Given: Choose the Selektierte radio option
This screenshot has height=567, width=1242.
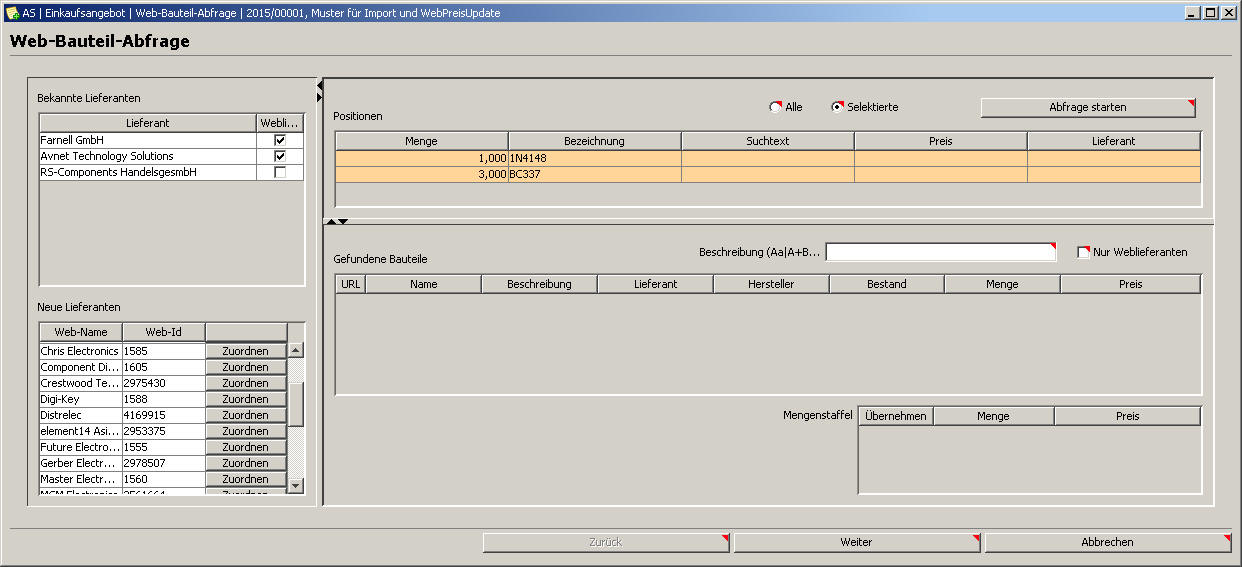Looking at the screenshot, I should coord(838,107).
